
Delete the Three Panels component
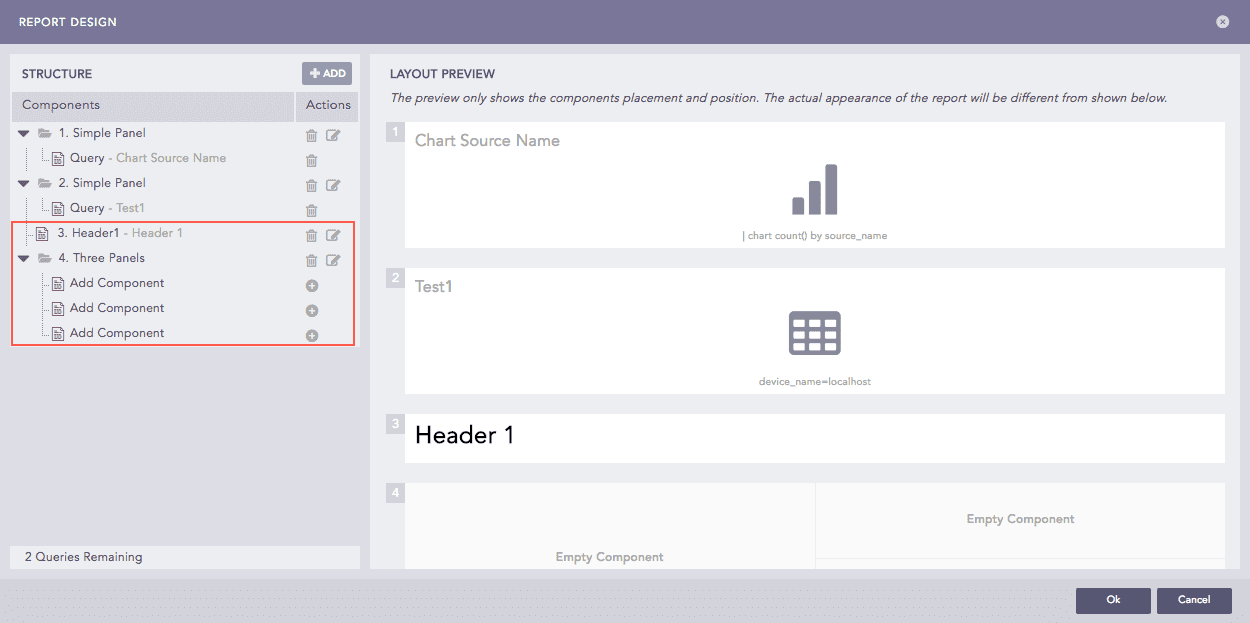point(311,260)
